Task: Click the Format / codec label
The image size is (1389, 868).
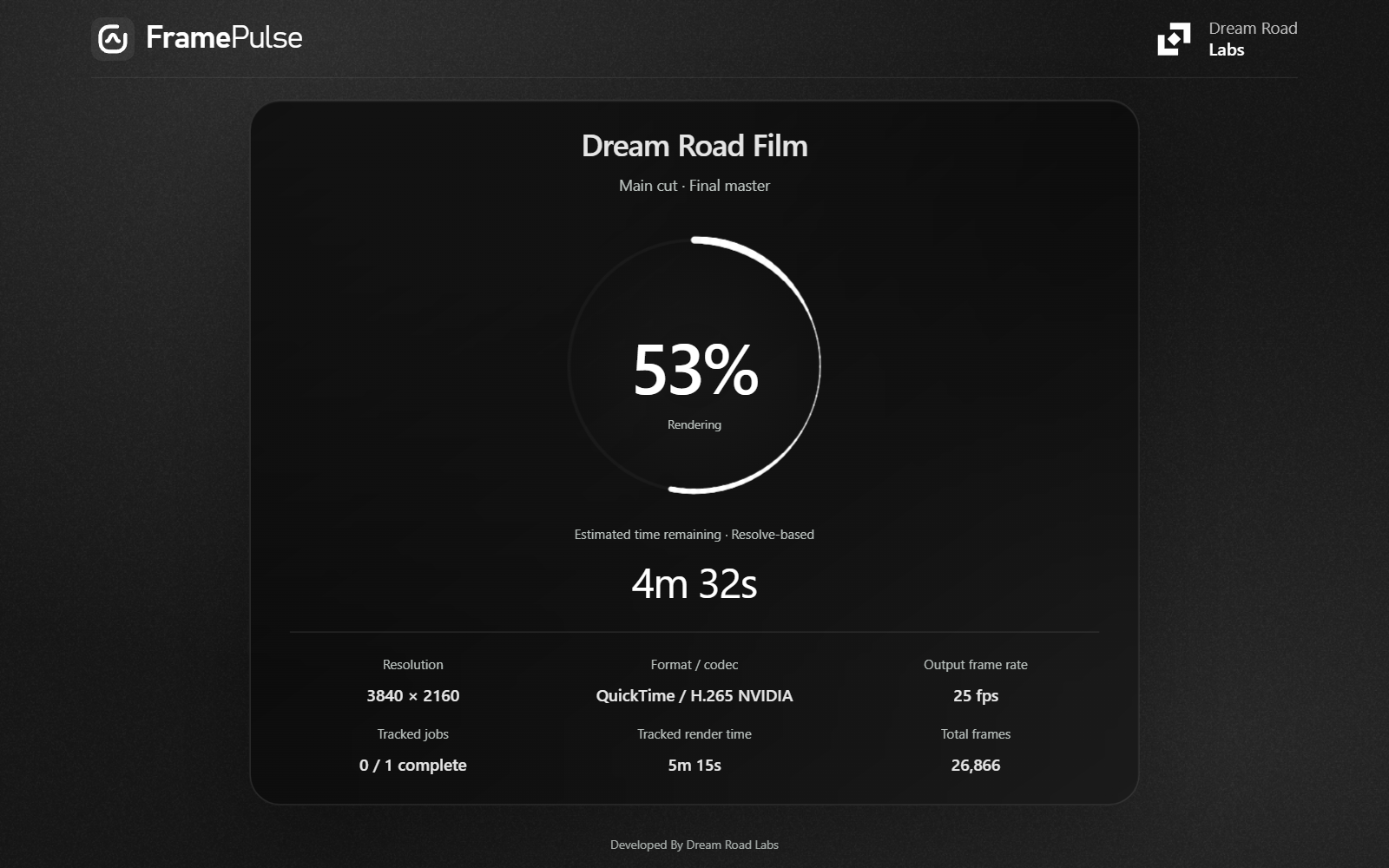Action: point(694,665)
